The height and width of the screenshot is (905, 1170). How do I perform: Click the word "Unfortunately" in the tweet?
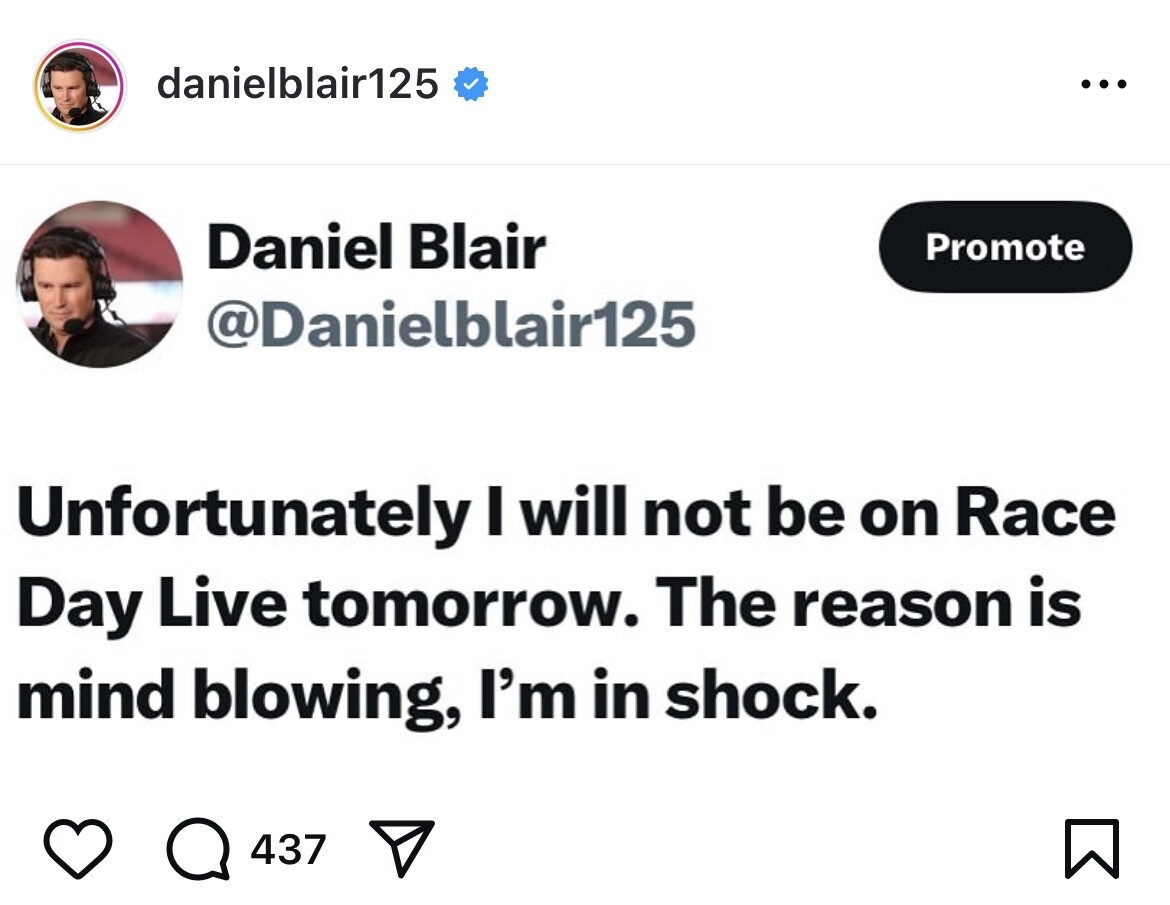pos(242,515)
